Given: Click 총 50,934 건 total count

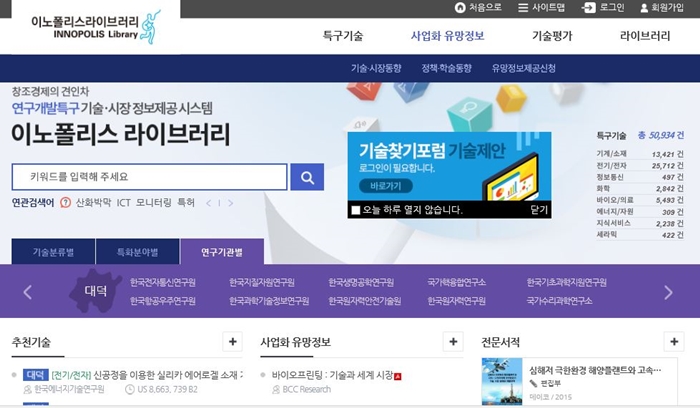Looking at the screenshot, I should (661, 135).
